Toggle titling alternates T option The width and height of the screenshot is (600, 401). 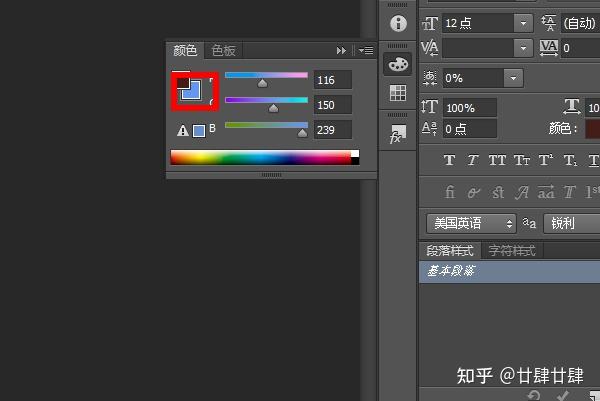pos(569,192)
